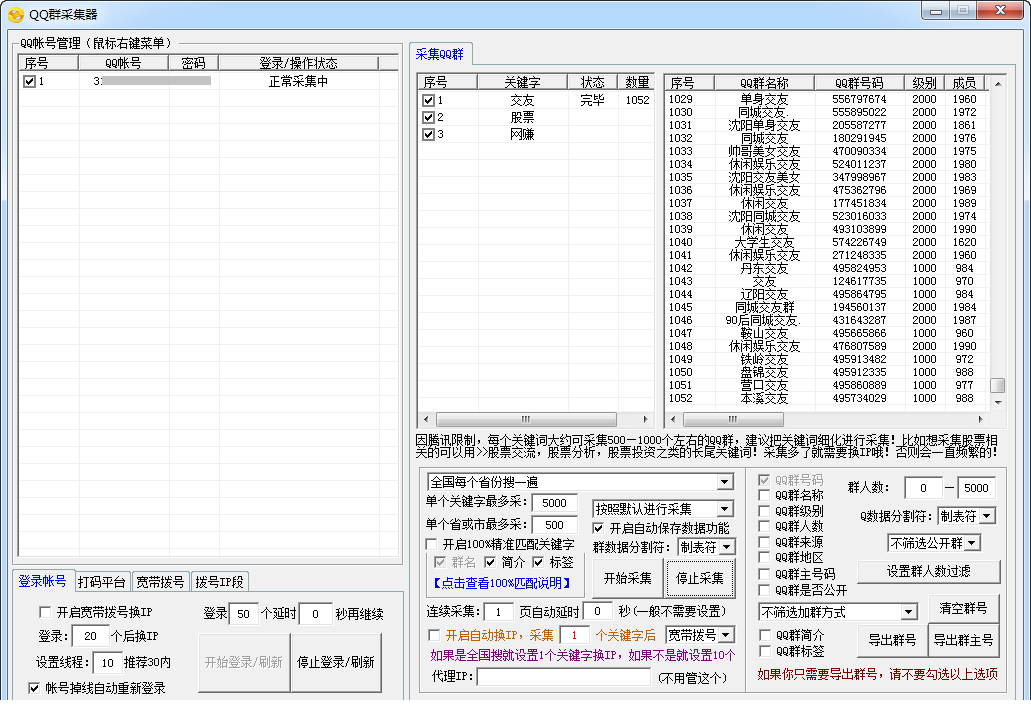Select group row 1052 本溪交友
Image resolution: width=1031 pixels, height=723 pixels.
(x=826, y=398)
